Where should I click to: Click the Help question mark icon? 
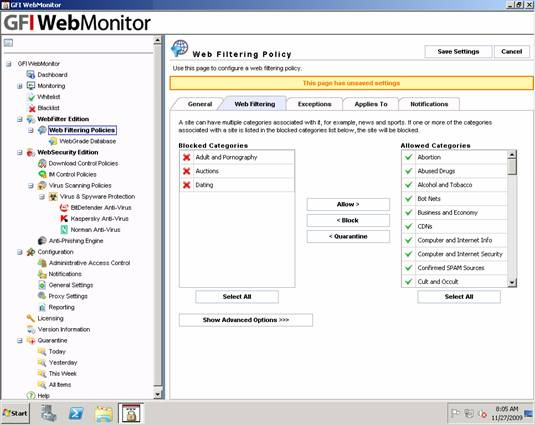click(31, 396)
